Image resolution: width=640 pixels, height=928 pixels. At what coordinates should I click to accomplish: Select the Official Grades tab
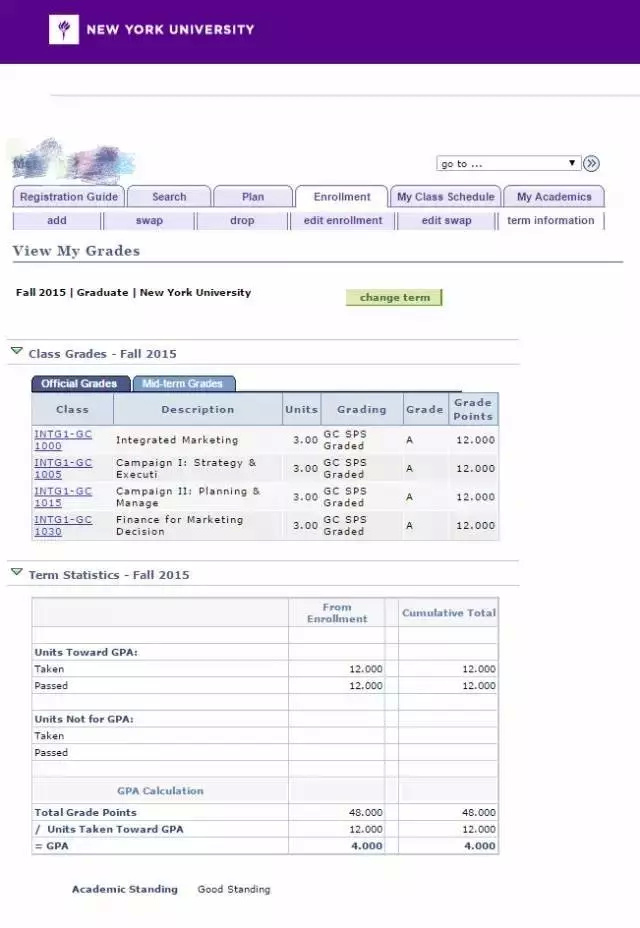(80, 384)
